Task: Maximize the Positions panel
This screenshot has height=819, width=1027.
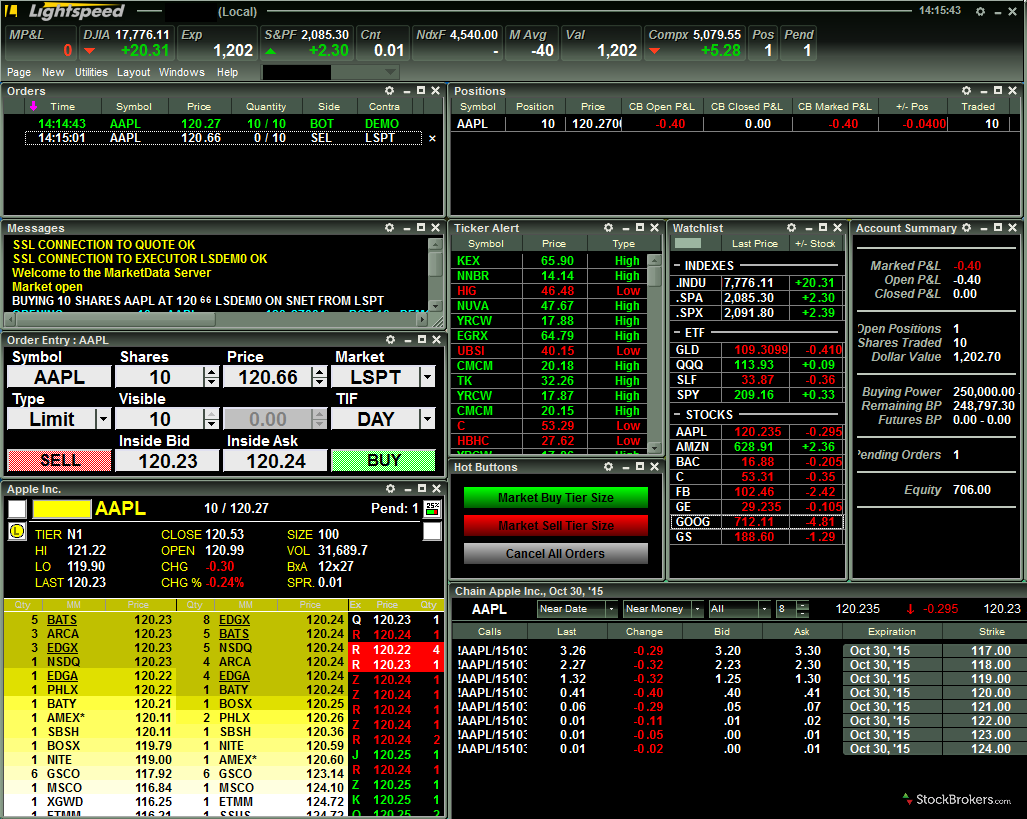Action: pos(998,90)
